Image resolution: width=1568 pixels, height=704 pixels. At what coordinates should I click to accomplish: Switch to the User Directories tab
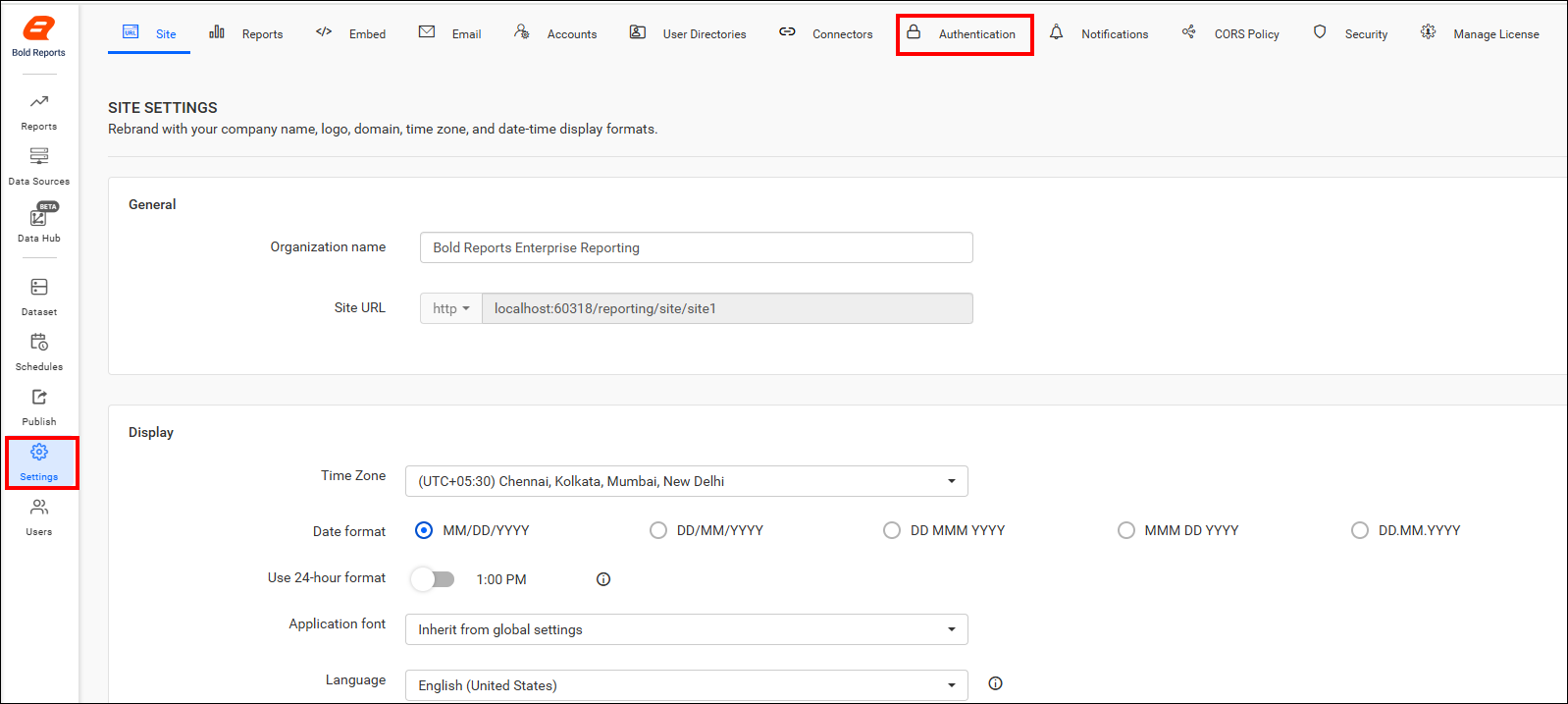pos(705,33)
